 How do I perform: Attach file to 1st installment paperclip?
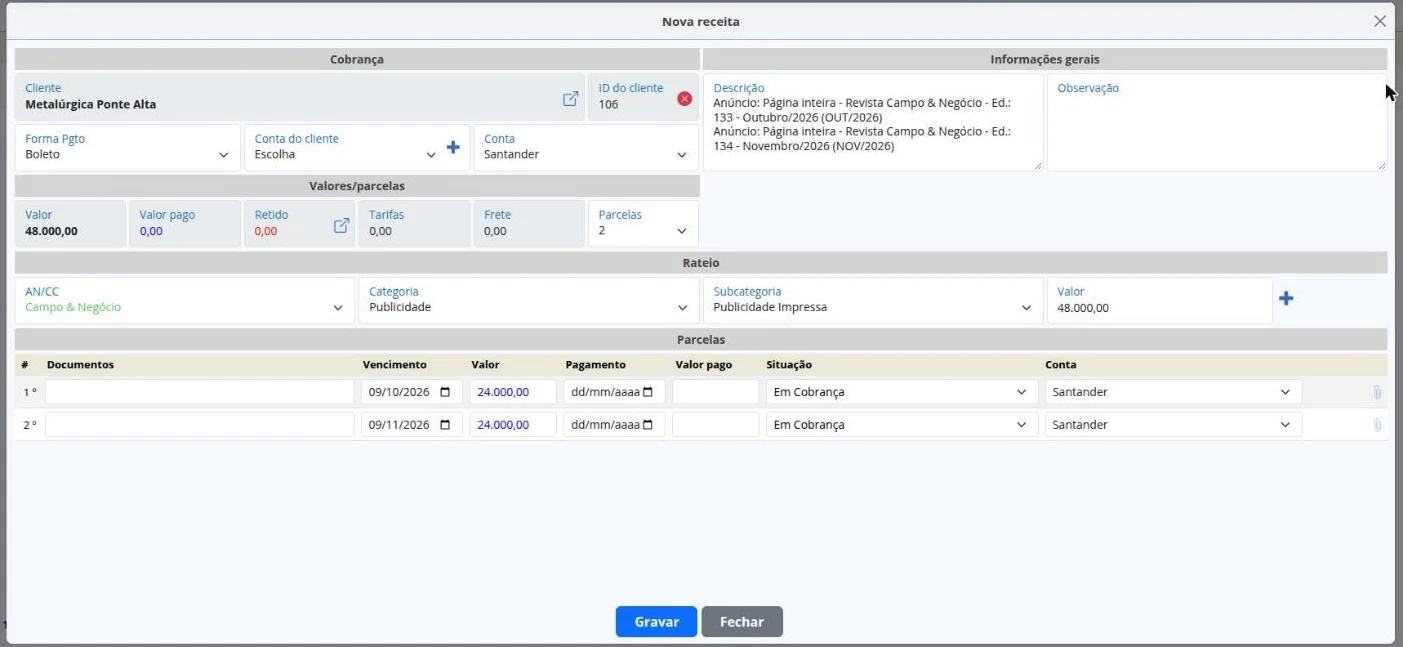point(1377,393)
